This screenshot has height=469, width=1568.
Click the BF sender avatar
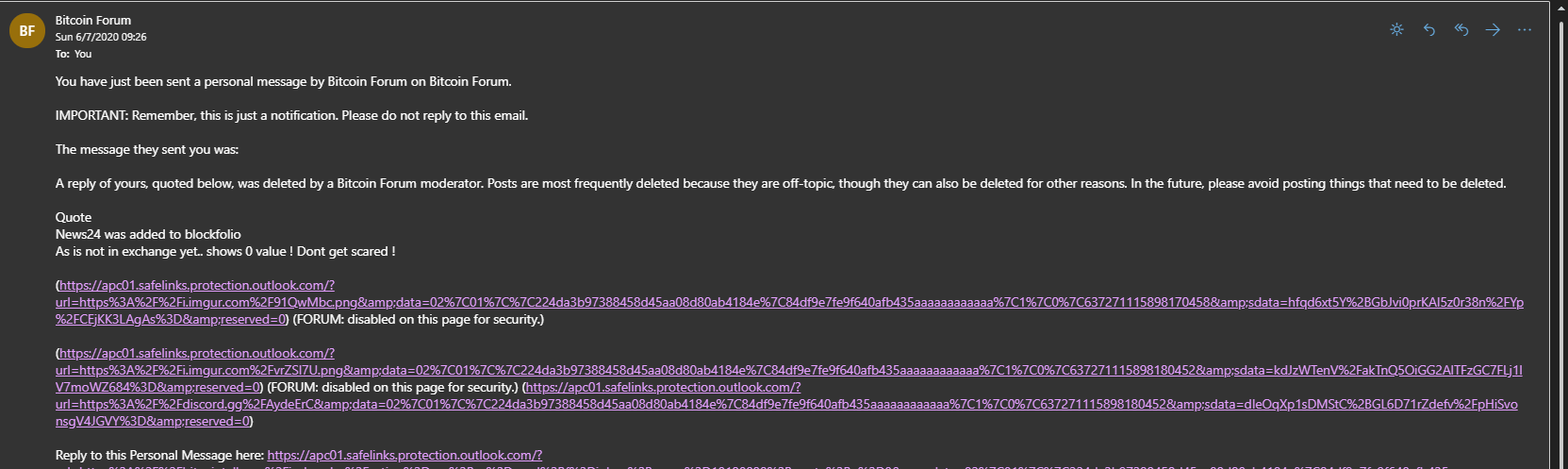[26, 30]
